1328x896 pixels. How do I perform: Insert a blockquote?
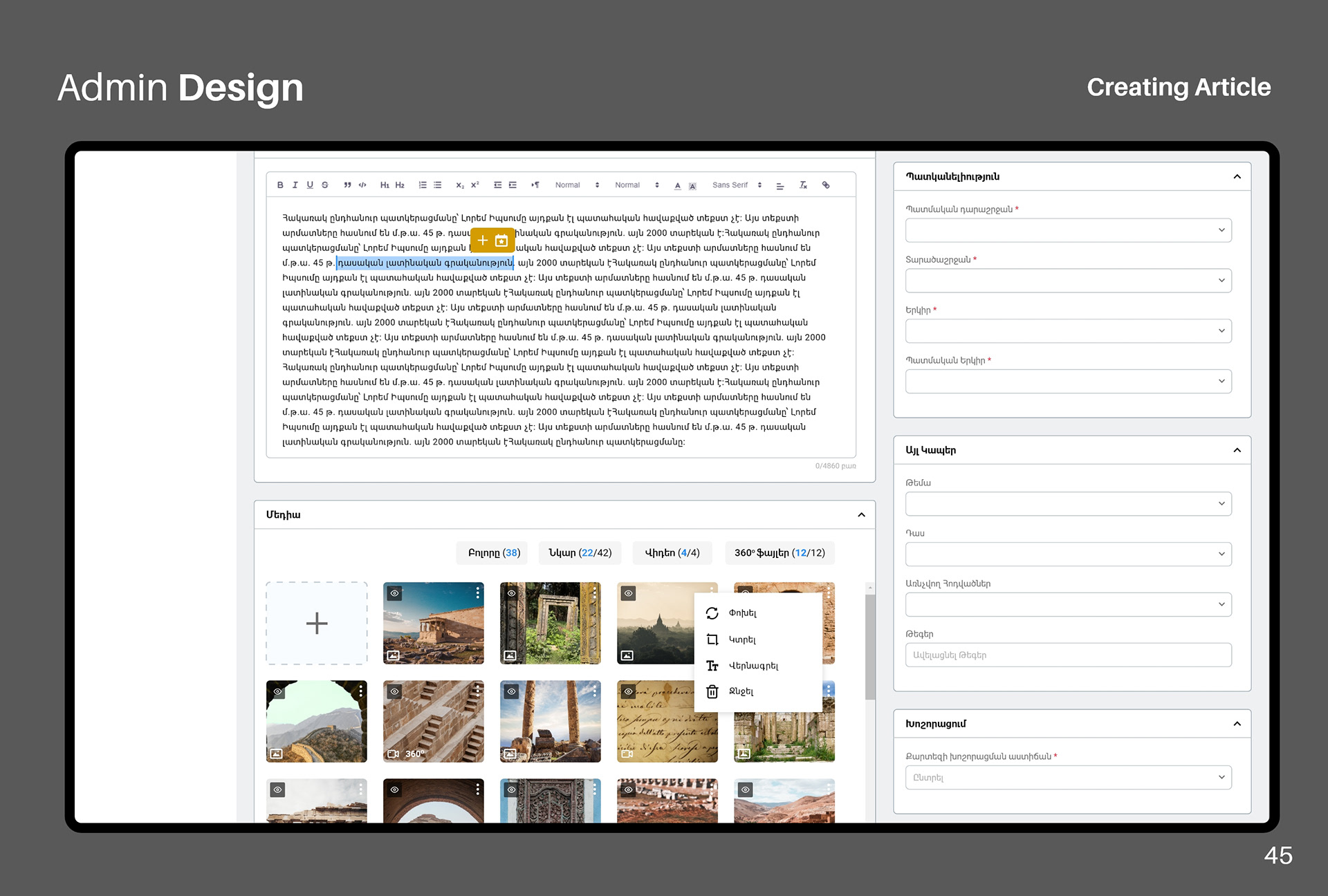tap(347, 185)
